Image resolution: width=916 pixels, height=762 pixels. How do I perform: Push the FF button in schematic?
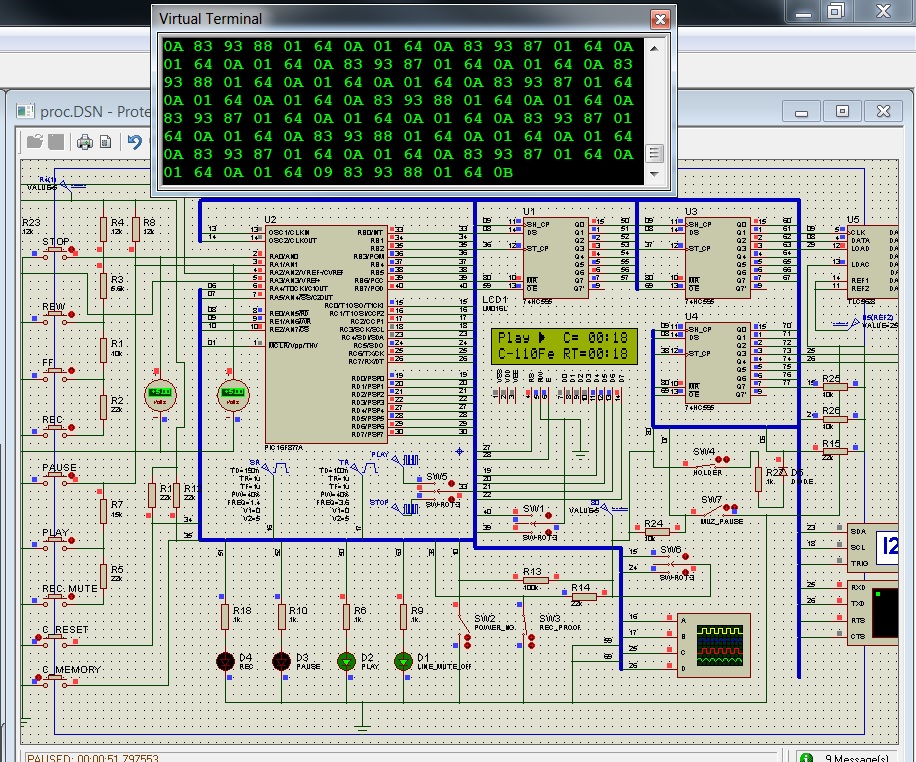click(57, 372)
